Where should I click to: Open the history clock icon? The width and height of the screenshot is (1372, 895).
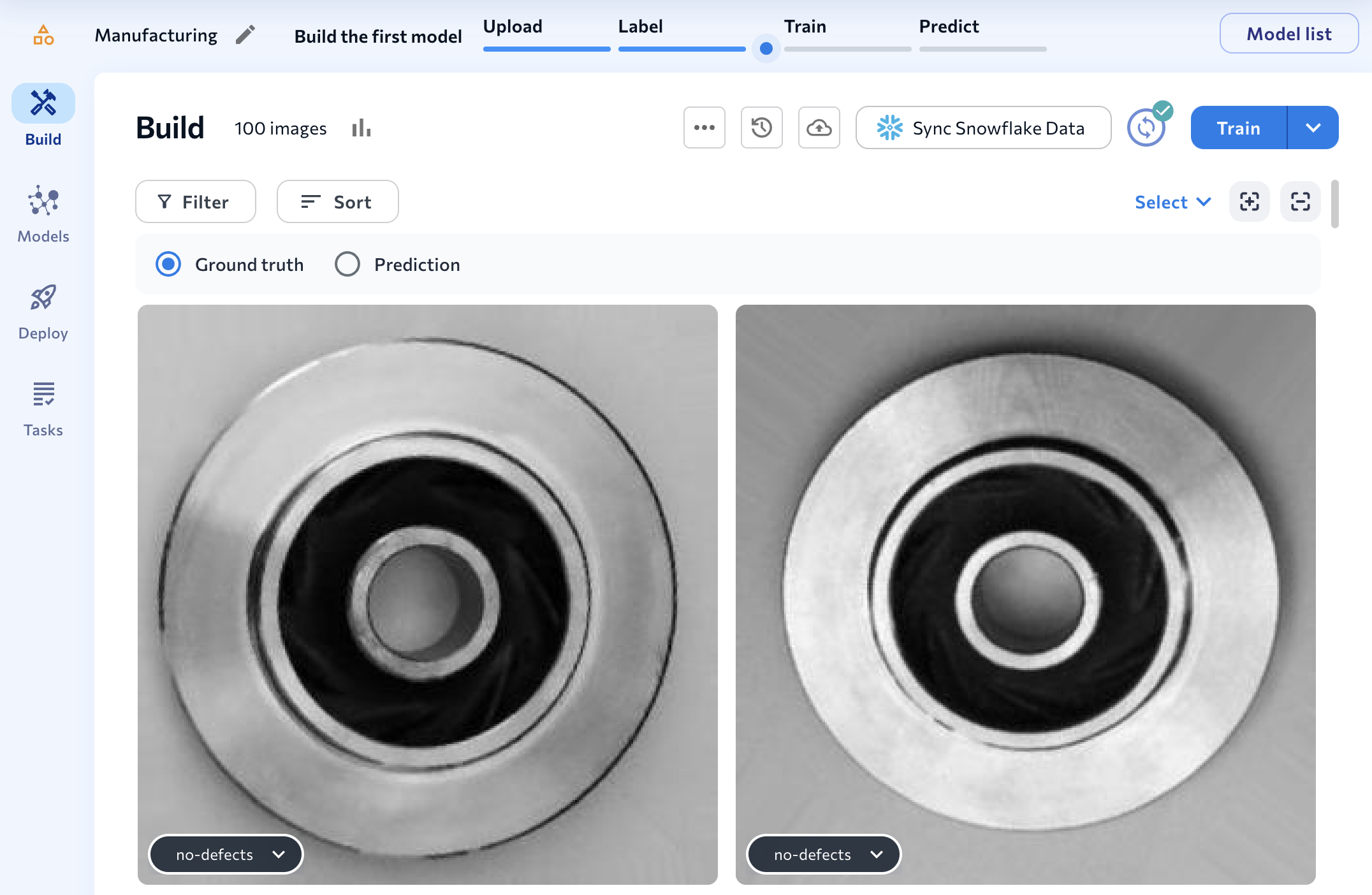[761, 128]
